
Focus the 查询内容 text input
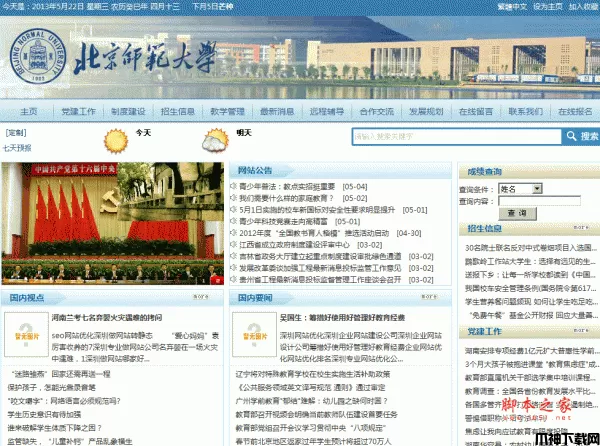pos(540,201)
